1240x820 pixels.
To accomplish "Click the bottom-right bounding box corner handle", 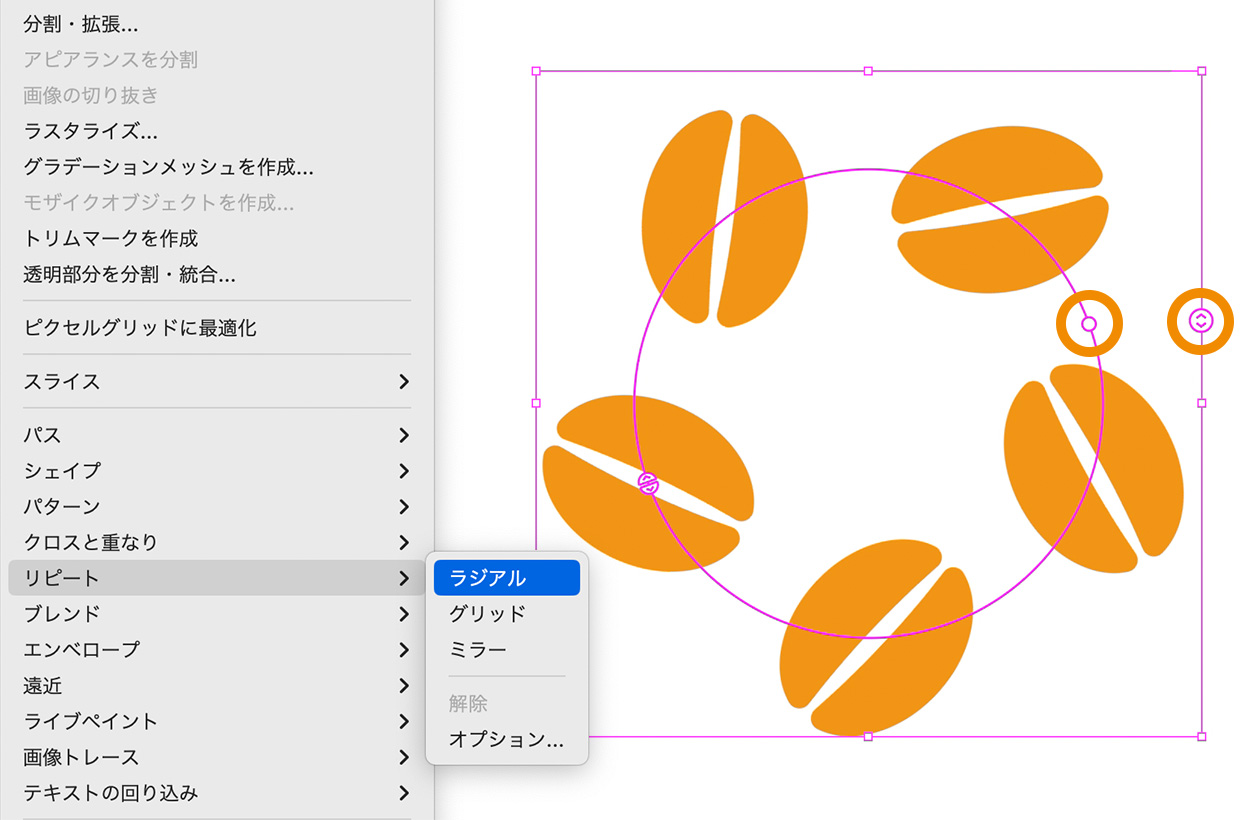I will [1201, 736].
